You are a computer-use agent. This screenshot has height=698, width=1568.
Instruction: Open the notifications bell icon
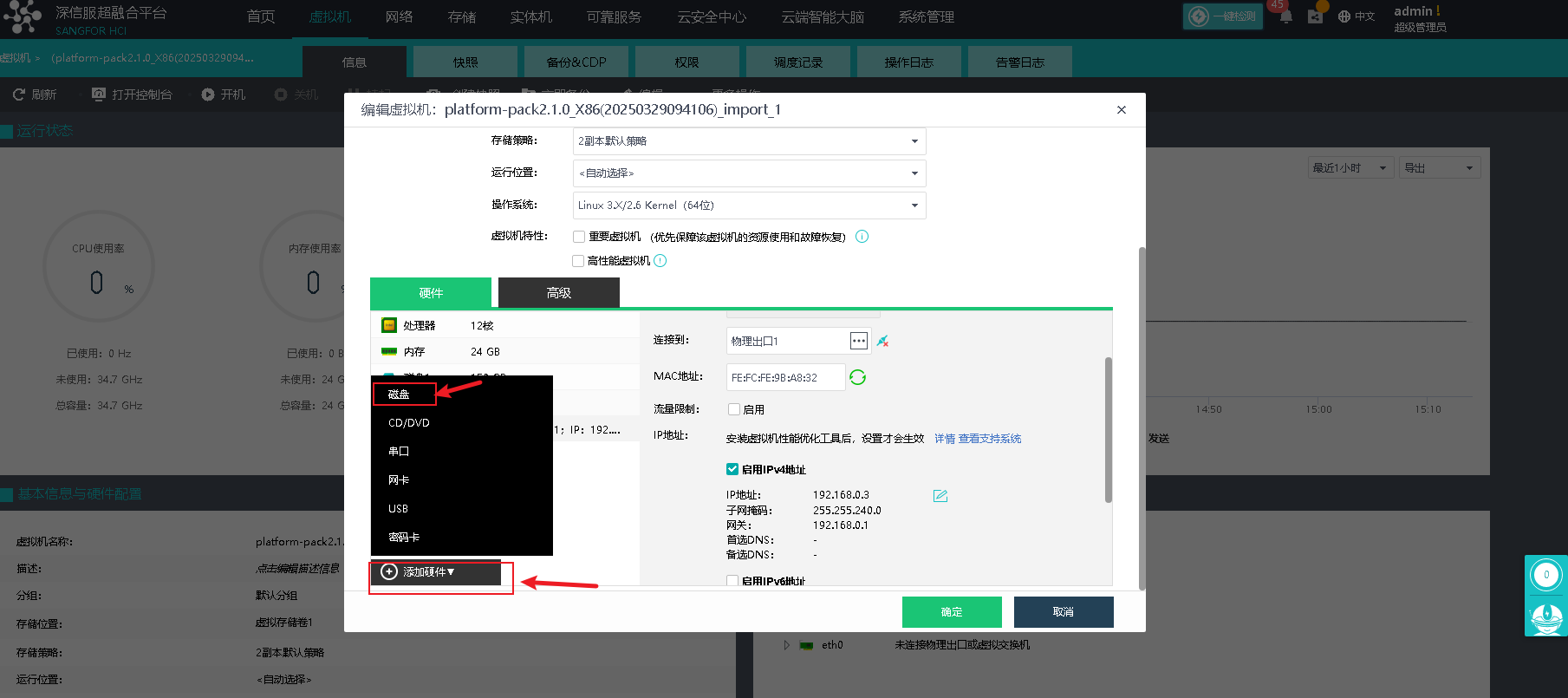tap(1285, 16)
